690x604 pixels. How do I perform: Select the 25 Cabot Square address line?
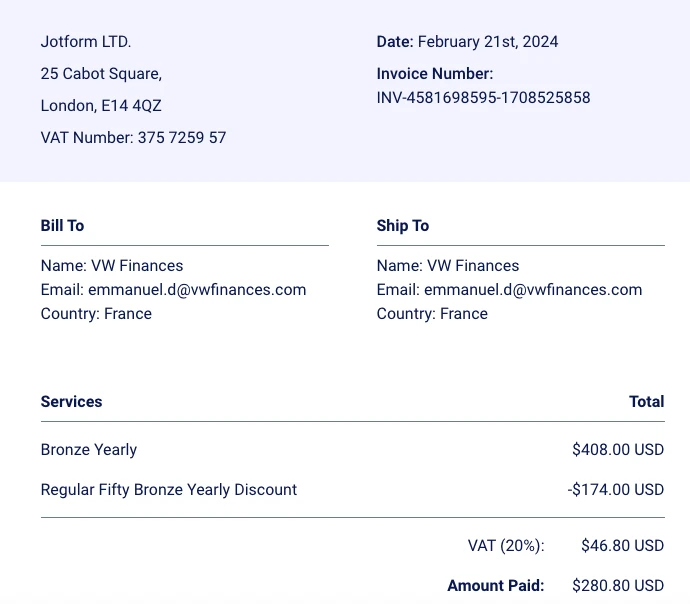[101, 74]
